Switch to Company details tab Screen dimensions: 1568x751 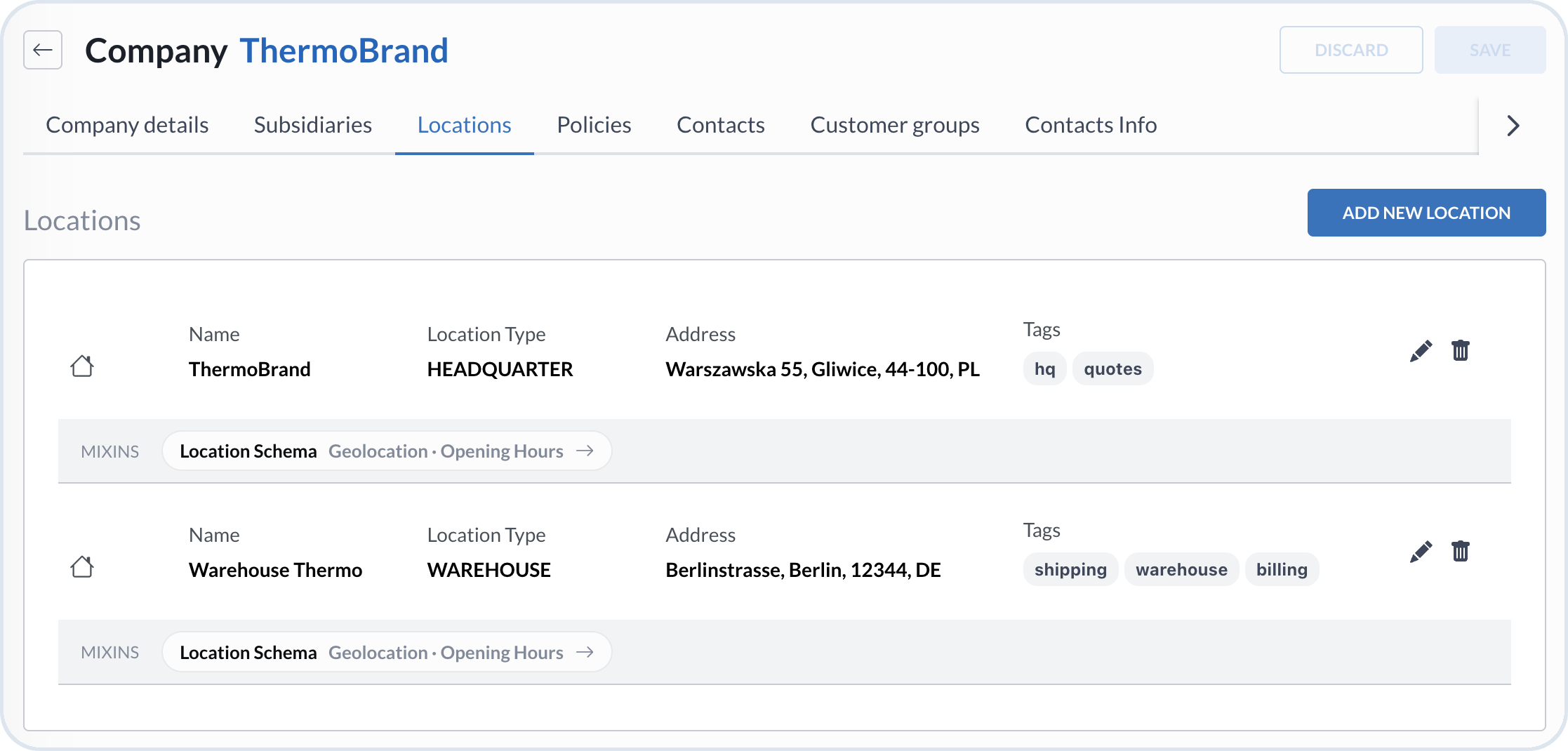click(127, 125)
